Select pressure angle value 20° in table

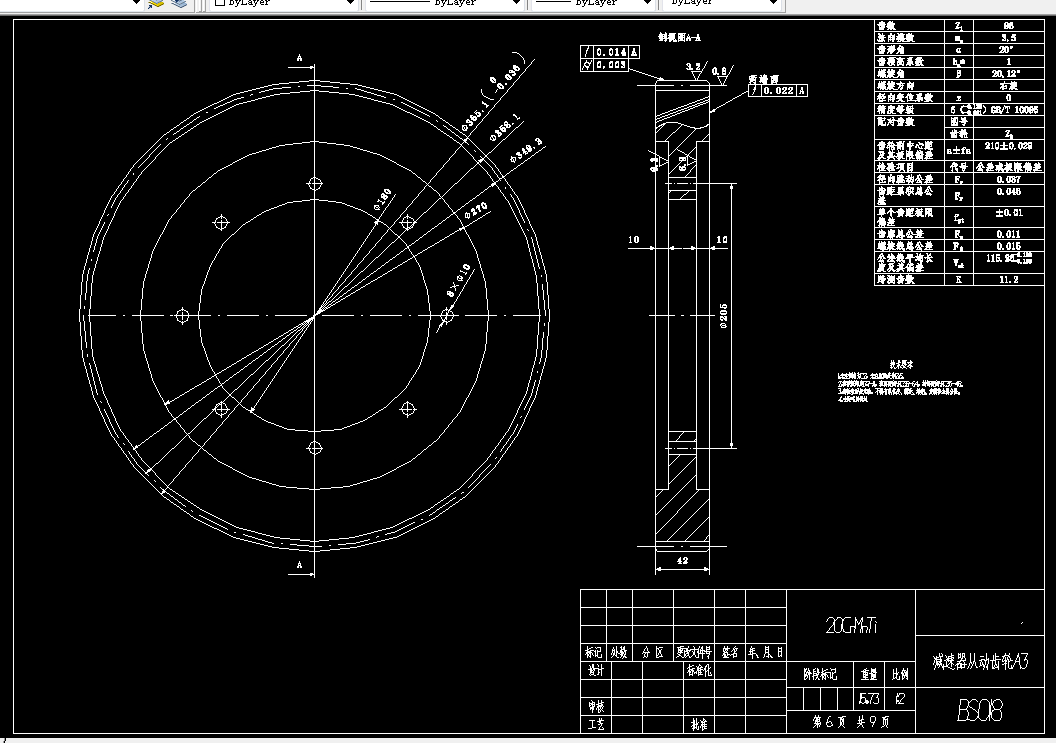(1007, 50)
